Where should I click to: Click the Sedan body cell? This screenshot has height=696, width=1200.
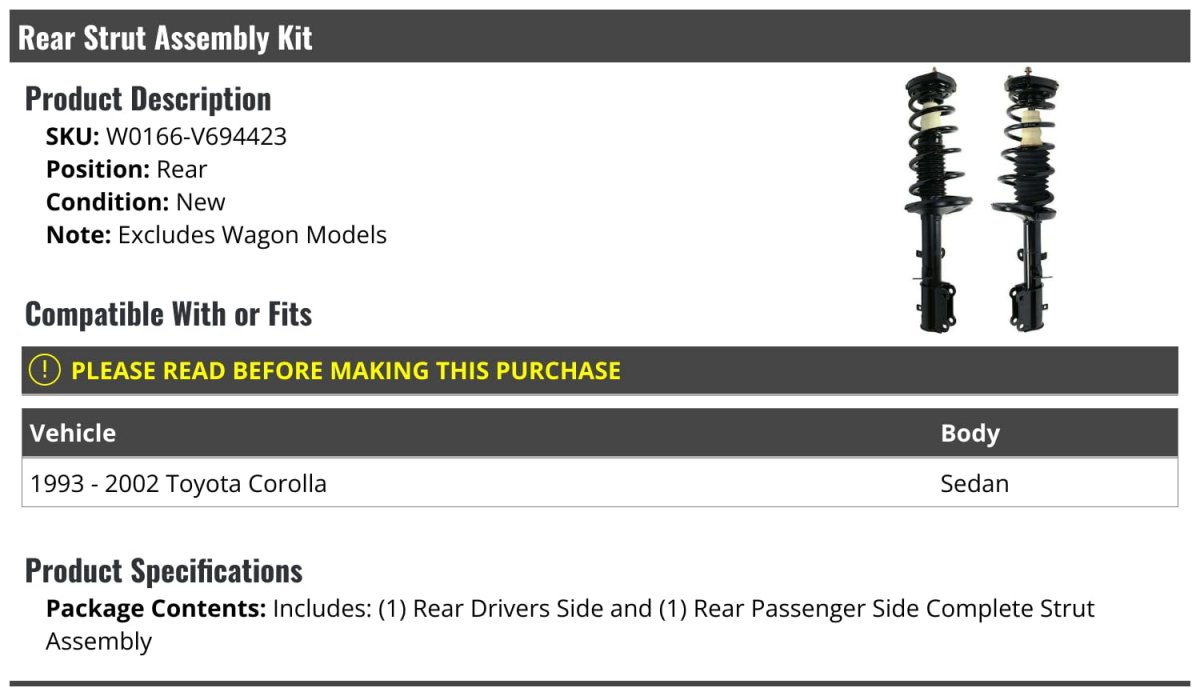point(975,483)
